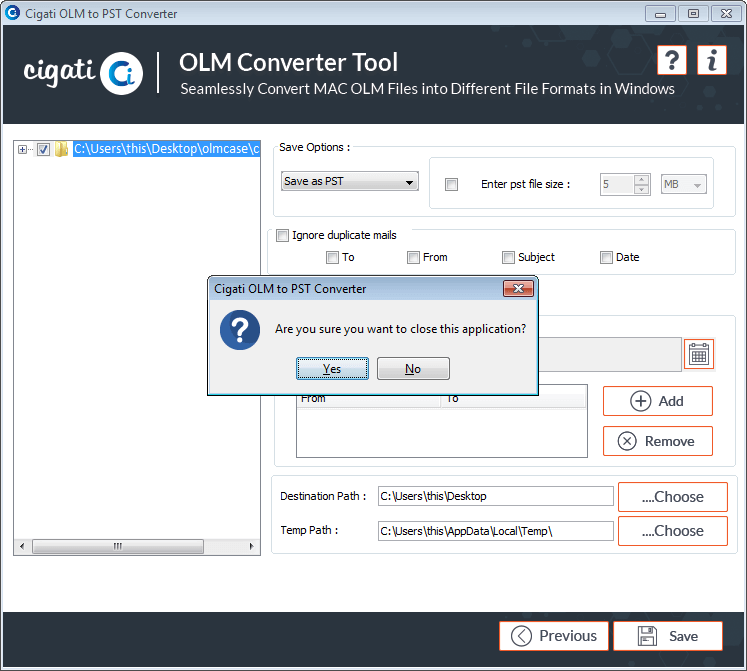Click the folder icon in the tree

[61, 149]
